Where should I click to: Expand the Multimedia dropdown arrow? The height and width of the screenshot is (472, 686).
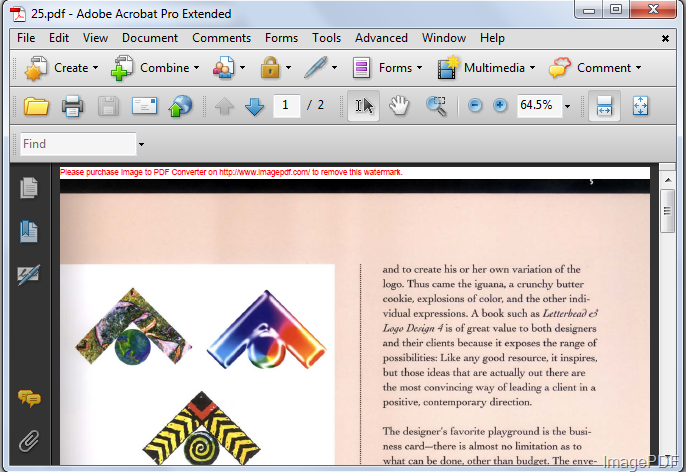[532, 68]
